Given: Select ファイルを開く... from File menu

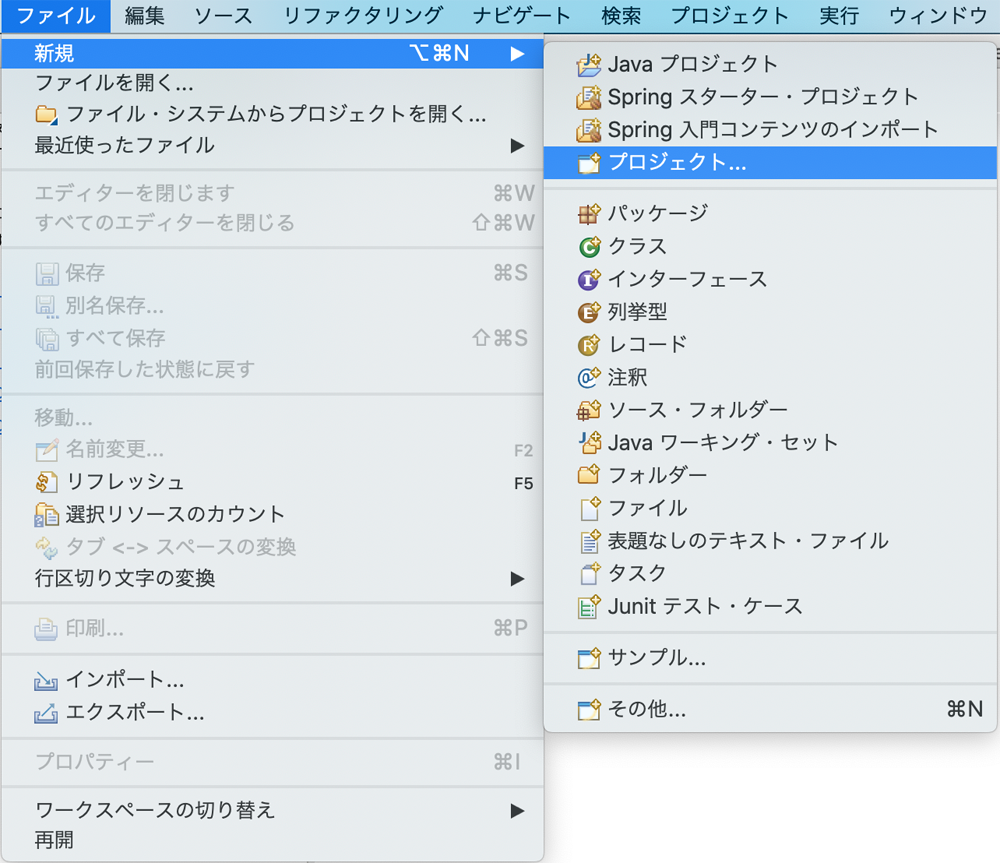Looking at the screenshot, I should [272, 83].
